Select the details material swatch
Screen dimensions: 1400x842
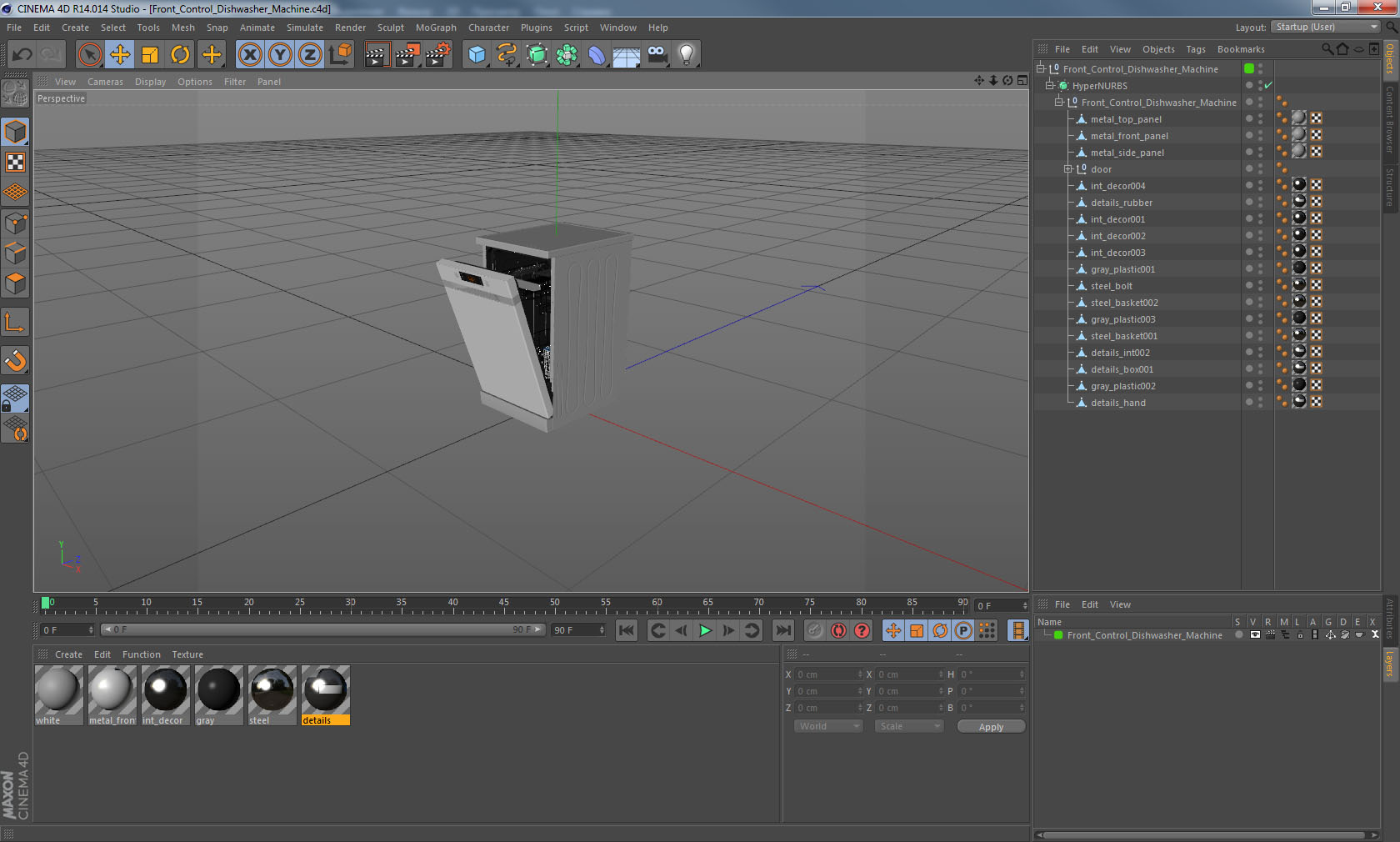325,695
